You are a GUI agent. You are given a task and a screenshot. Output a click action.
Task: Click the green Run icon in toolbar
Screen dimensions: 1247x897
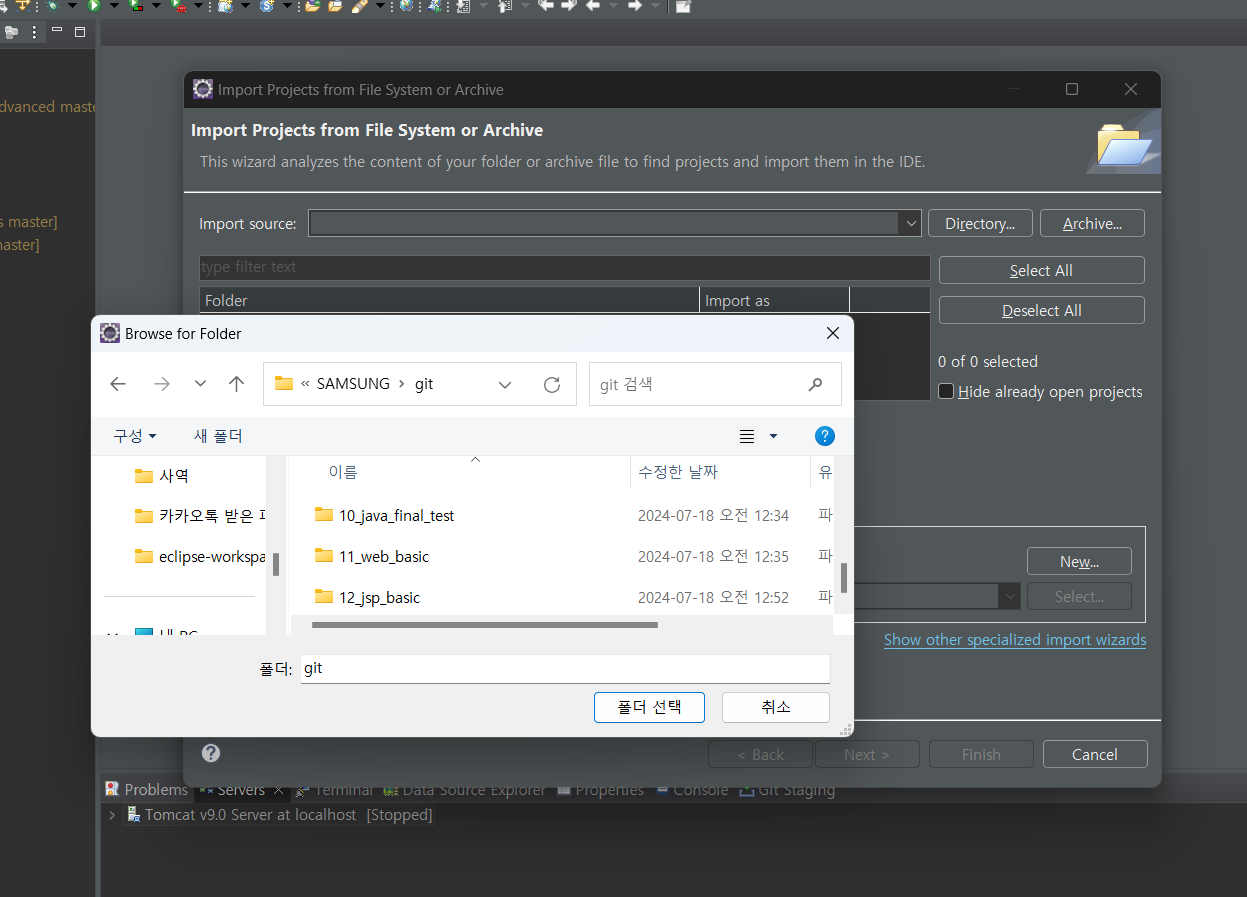click(x=94, y=6)
